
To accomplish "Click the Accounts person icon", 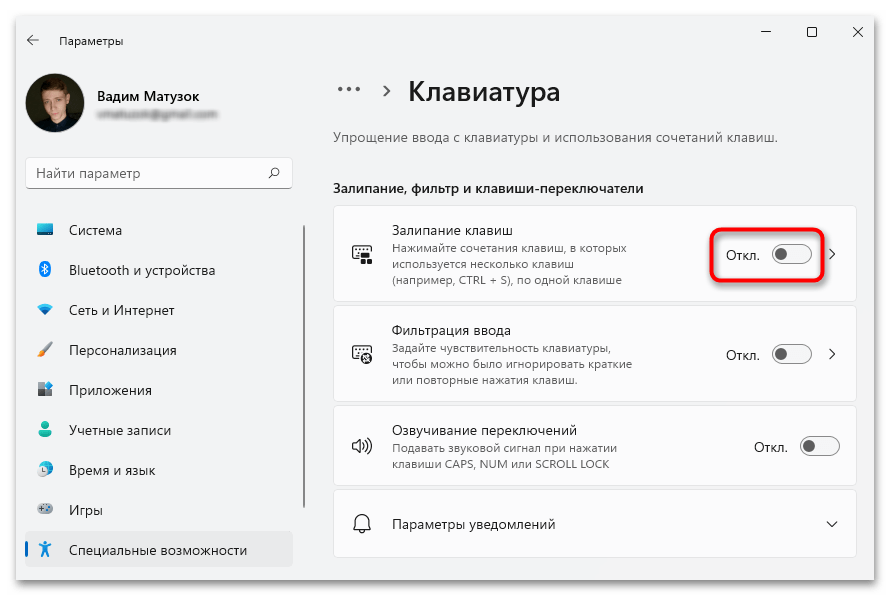I will (x=45, y=430).
